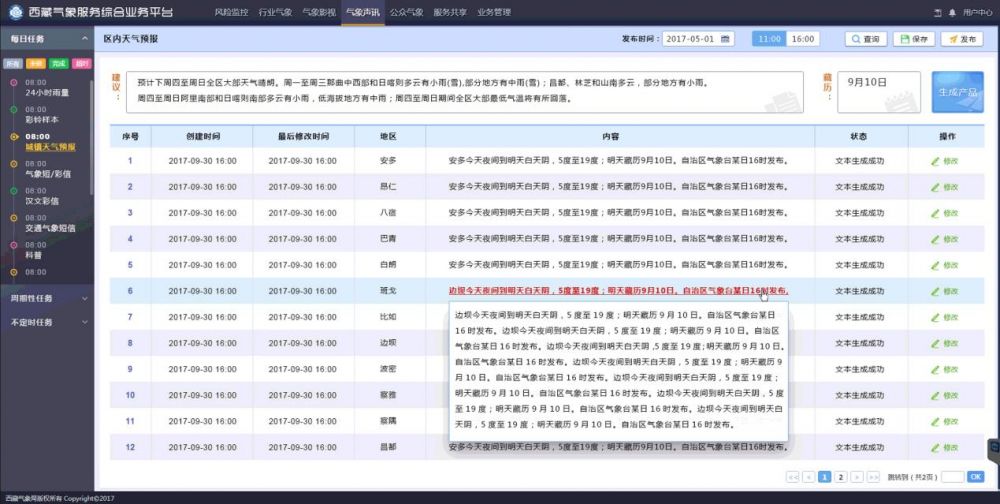
Task: Click the 查询 search button
Action: [866, 39]
